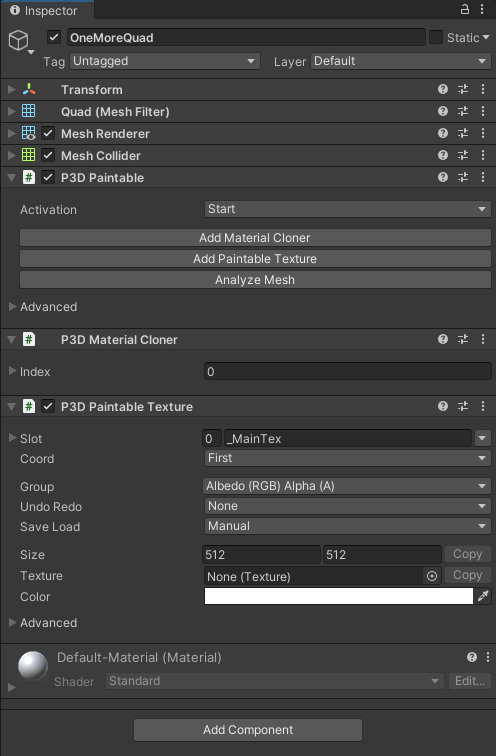496x756 pixels.
Task: Open P3D Material Cloner help icon
Action: 443,339
